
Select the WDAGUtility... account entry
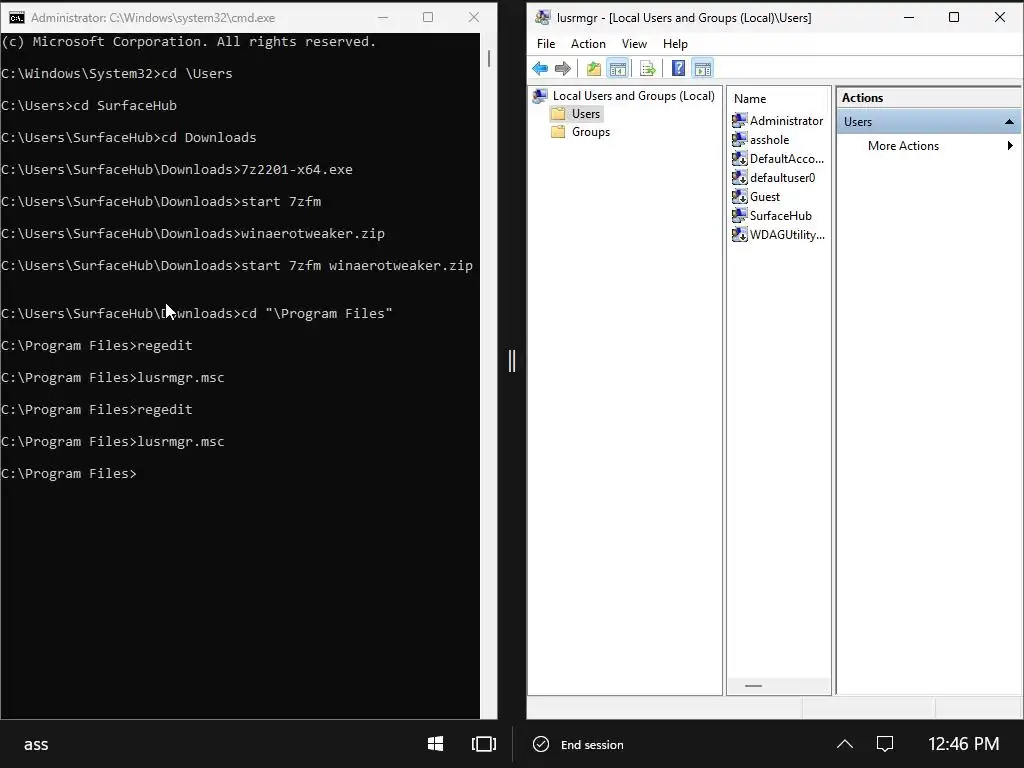click(x=778, y=234)
